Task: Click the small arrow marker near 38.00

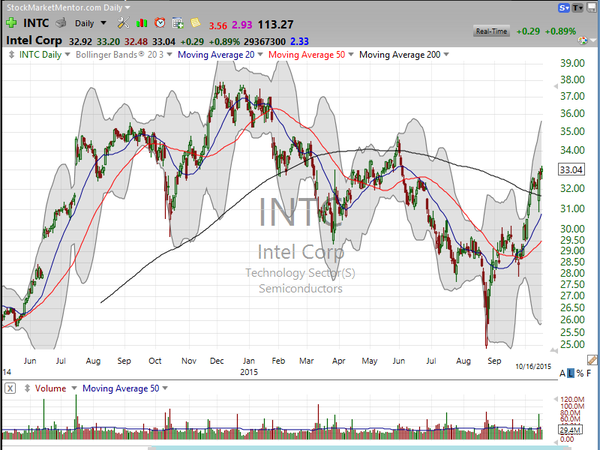Action: (556, 86)
